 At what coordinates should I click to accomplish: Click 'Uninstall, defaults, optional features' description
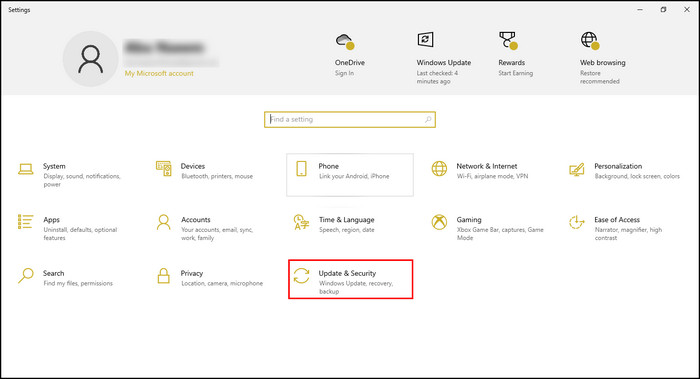tap(80, 234)
